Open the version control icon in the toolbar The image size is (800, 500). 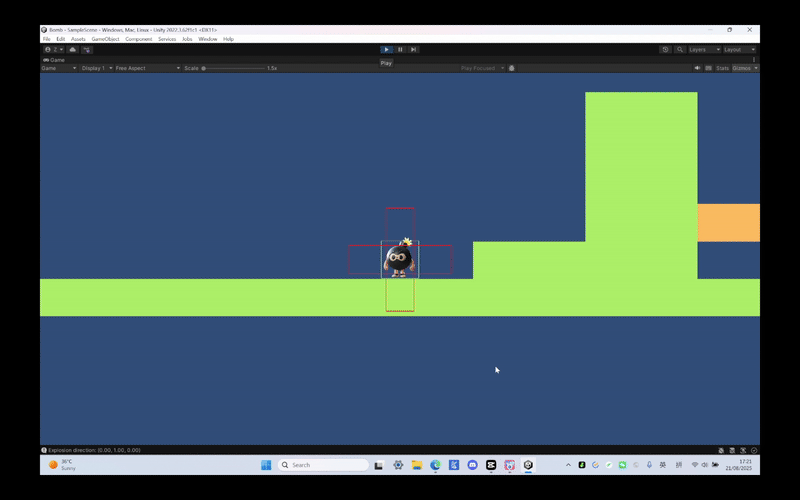[87, 49]
